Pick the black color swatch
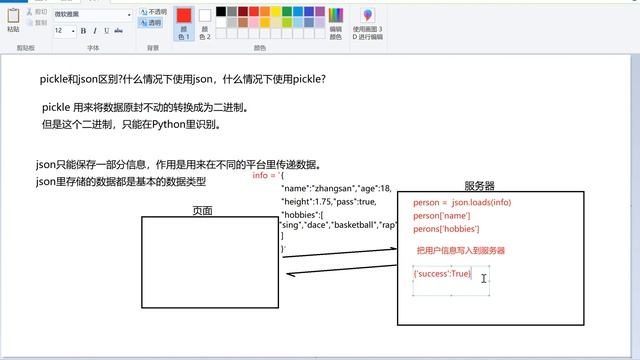Image resolution: width=640 pixels, height=360 pixels. (x=221, y=11)
